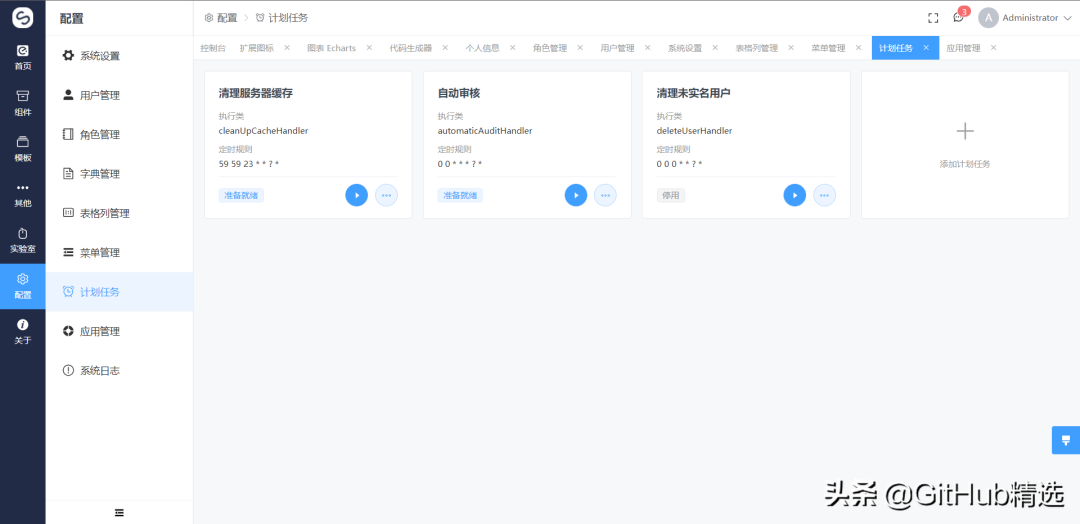This screenshot has width=1080, height=524.
Task: Open the 实验室 lab section
Action: (23, 240)
